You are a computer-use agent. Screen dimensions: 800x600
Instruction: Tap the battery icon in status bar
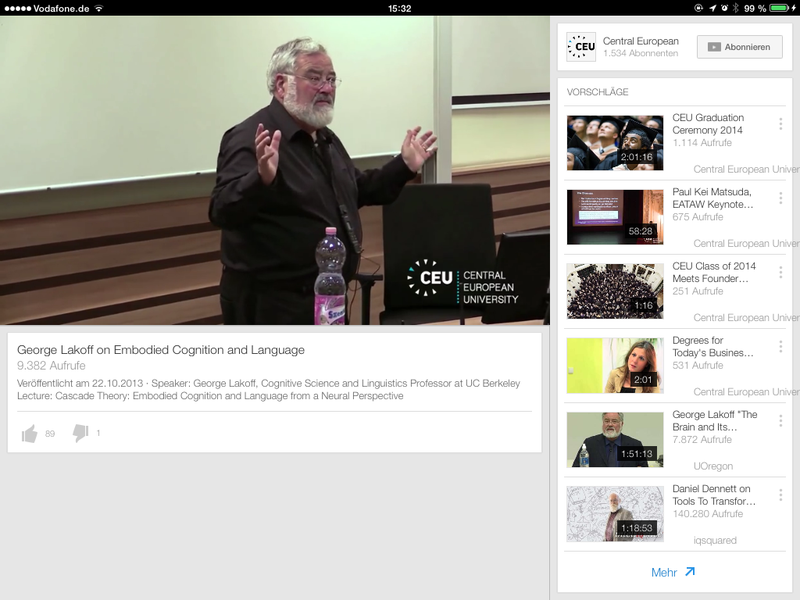click(x=779, y=8)
